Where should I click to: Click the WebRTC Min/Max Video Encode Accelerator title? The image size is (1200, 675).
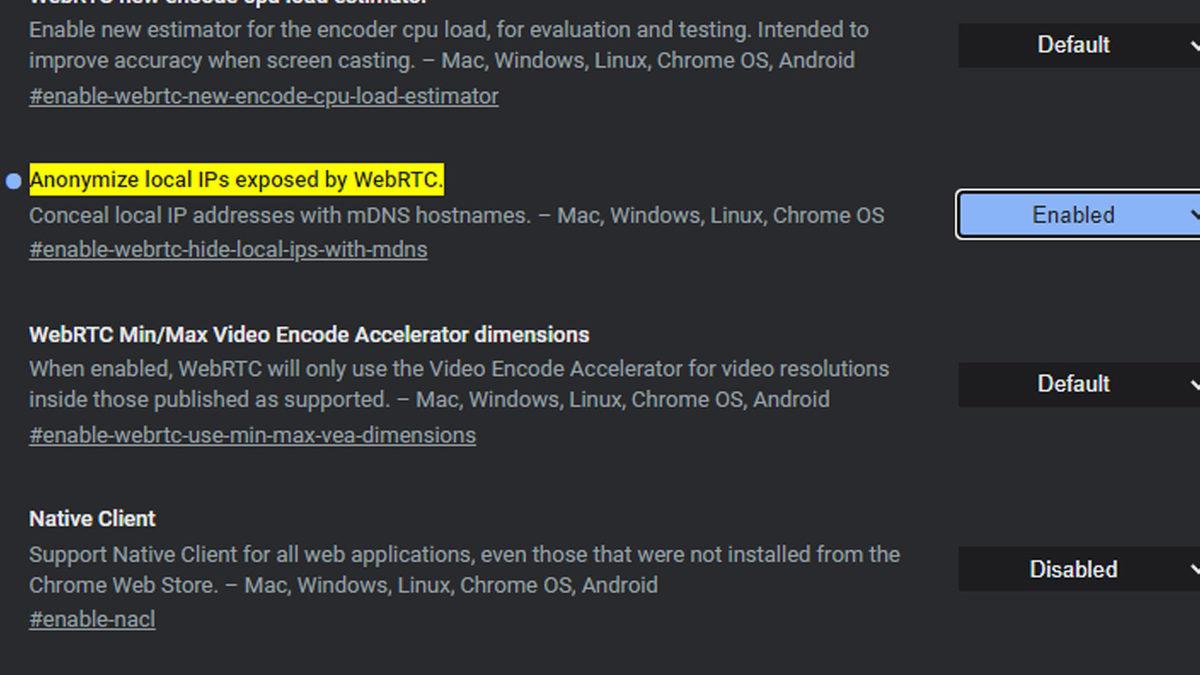point(309,334)
